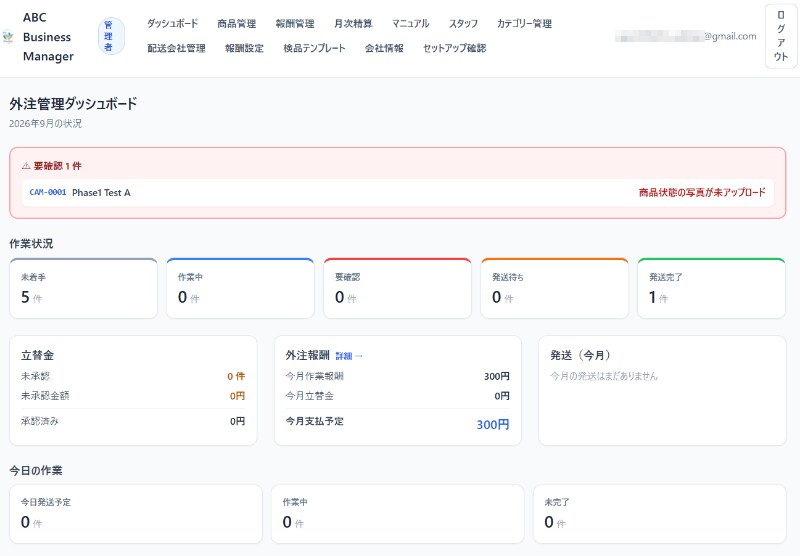
Task: Open the 発送完了 1 件 status card
Action: coord(712,288)
